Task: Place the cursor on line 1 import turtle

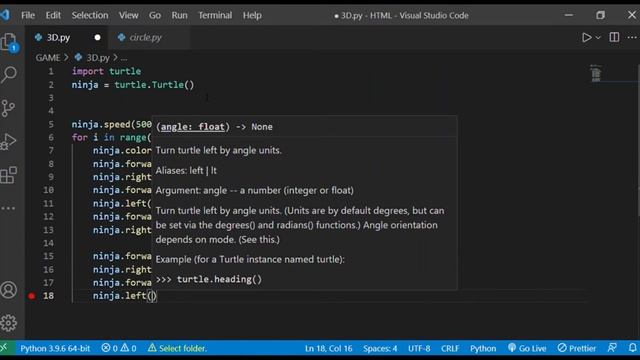Action: 106,71
